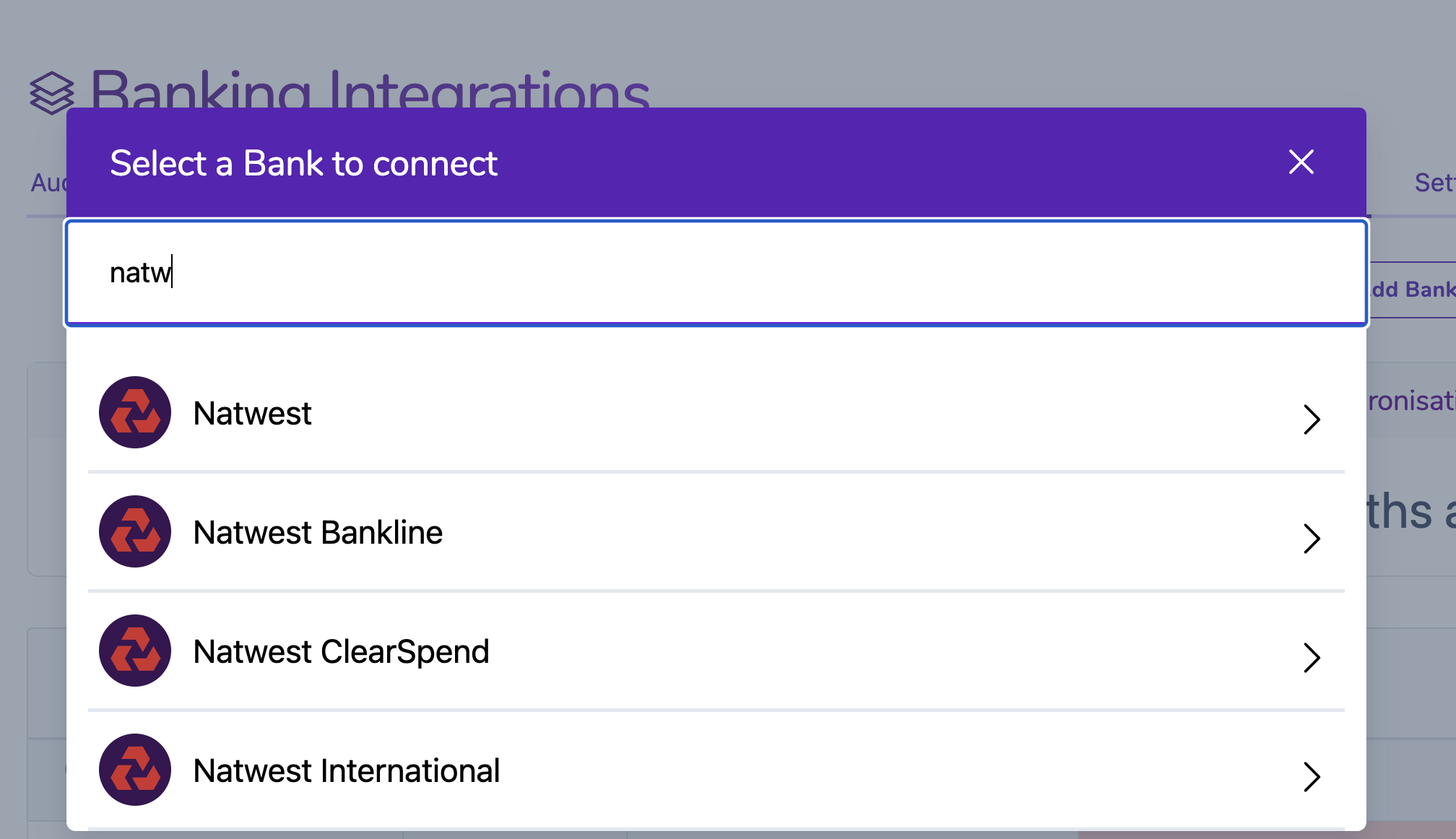Click the Natwest logo icon

coord(135,412)
